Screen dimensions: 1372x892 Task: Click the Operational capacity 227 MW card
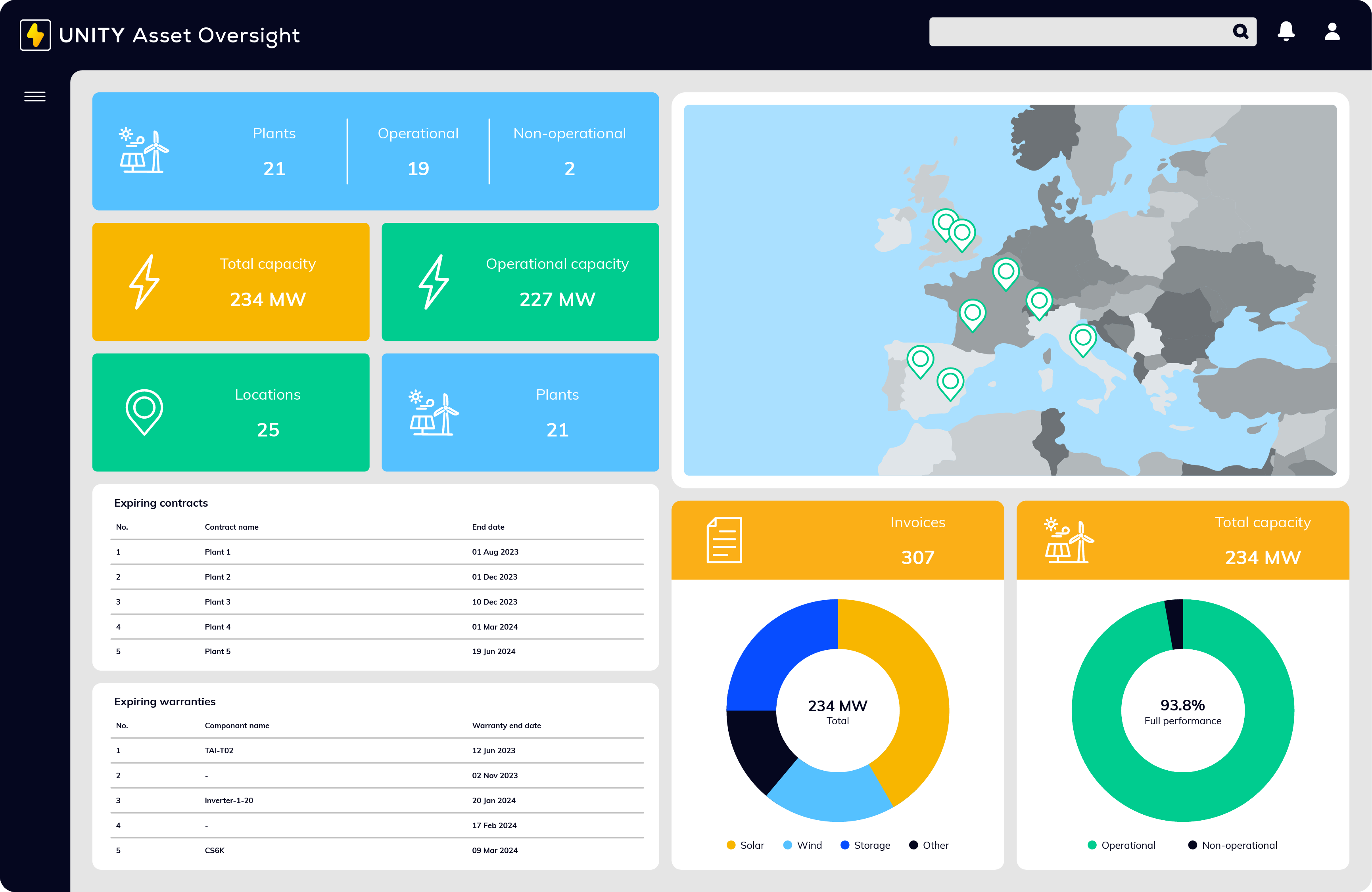click(519, 282)
